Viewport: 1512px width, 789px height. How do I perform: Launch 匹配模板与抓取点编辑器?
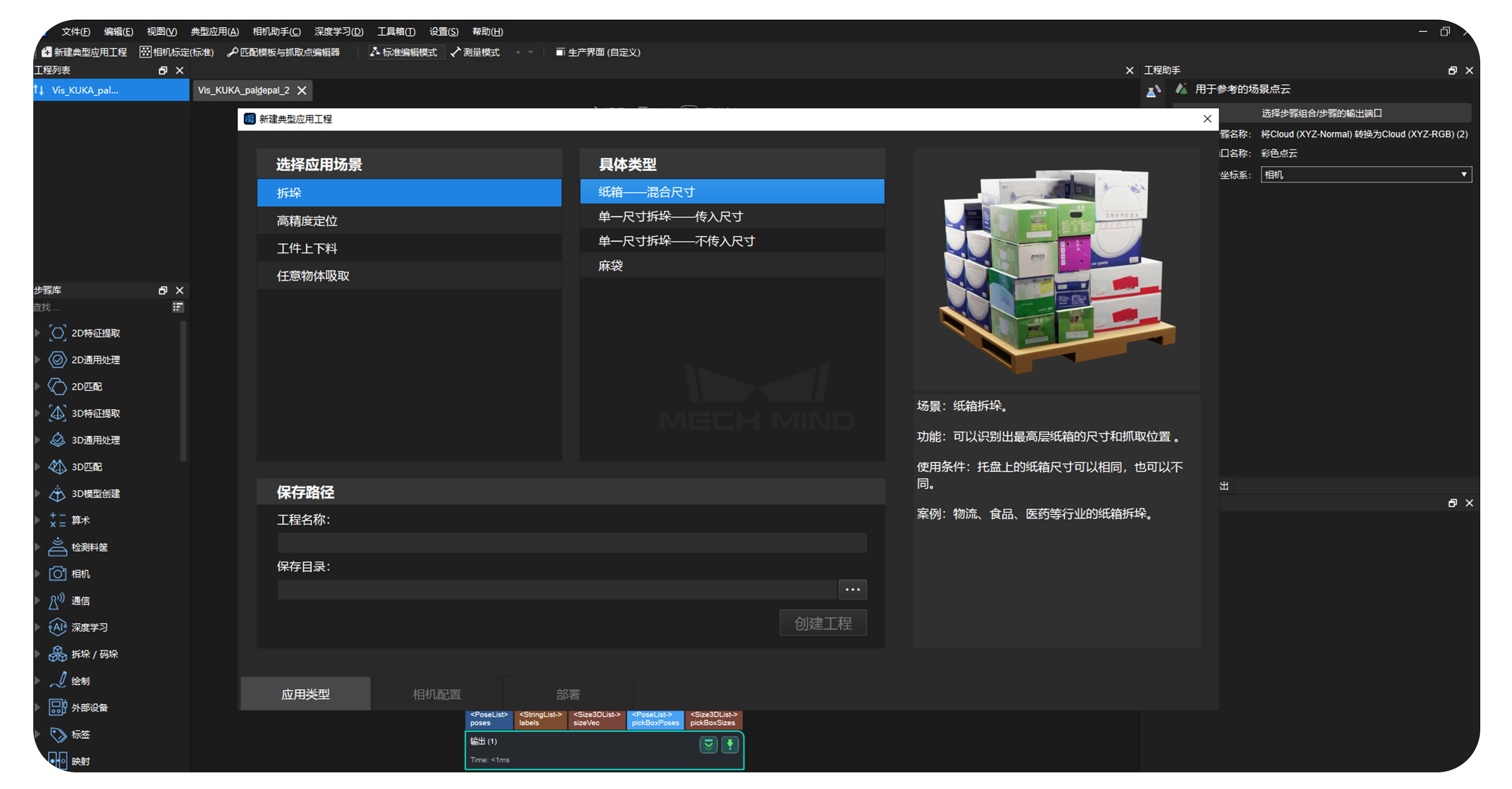tap(287, 51)
